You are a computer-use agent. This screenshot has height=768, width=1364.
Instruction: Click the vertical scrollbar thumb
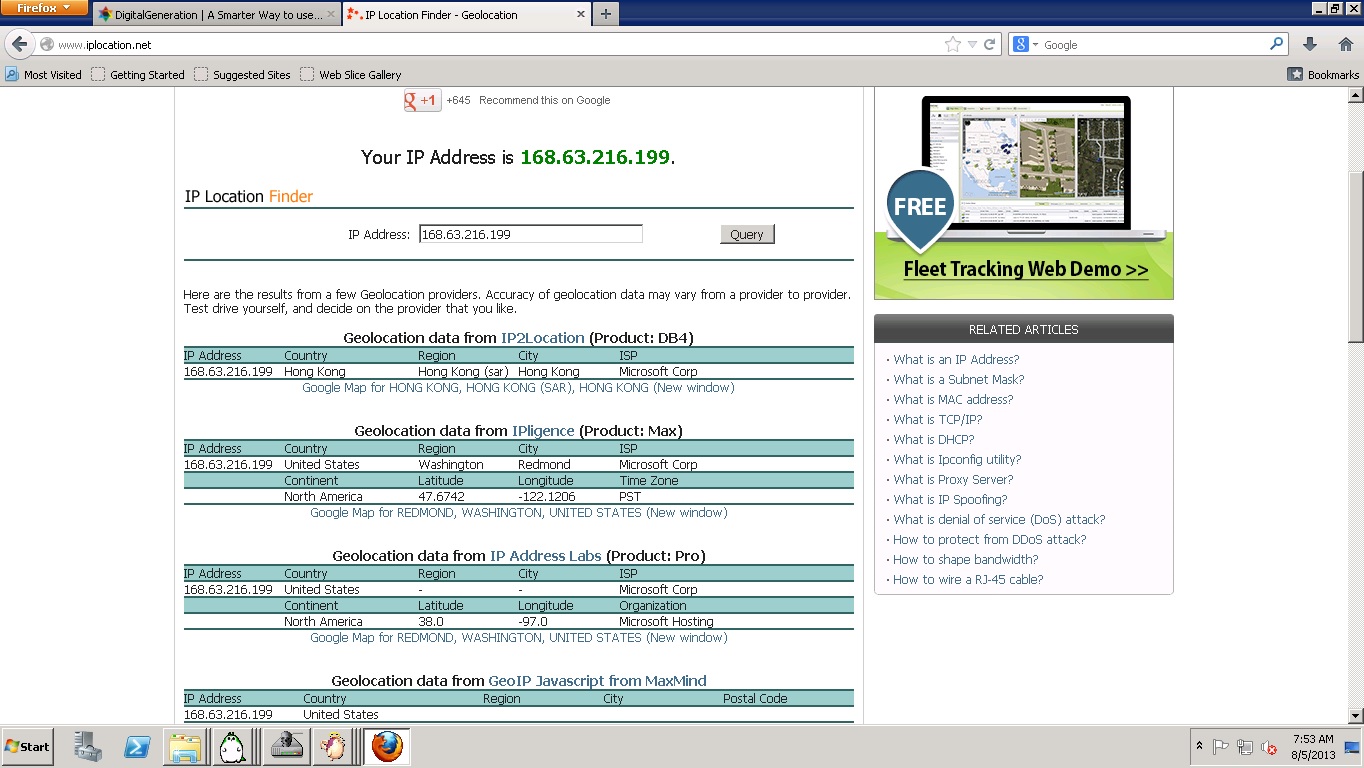coord(1356,257)
